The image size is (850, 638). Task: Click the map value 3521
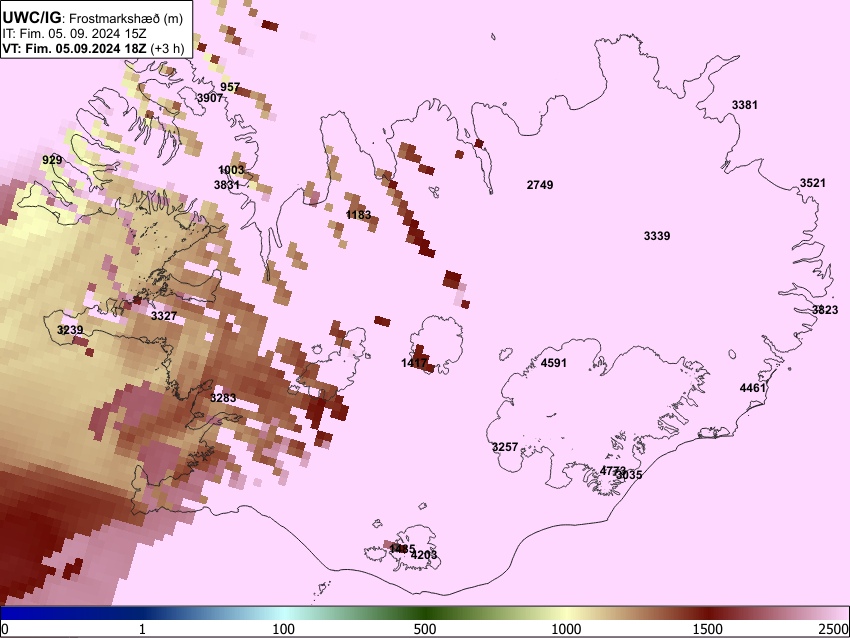[x=813, y=183]
